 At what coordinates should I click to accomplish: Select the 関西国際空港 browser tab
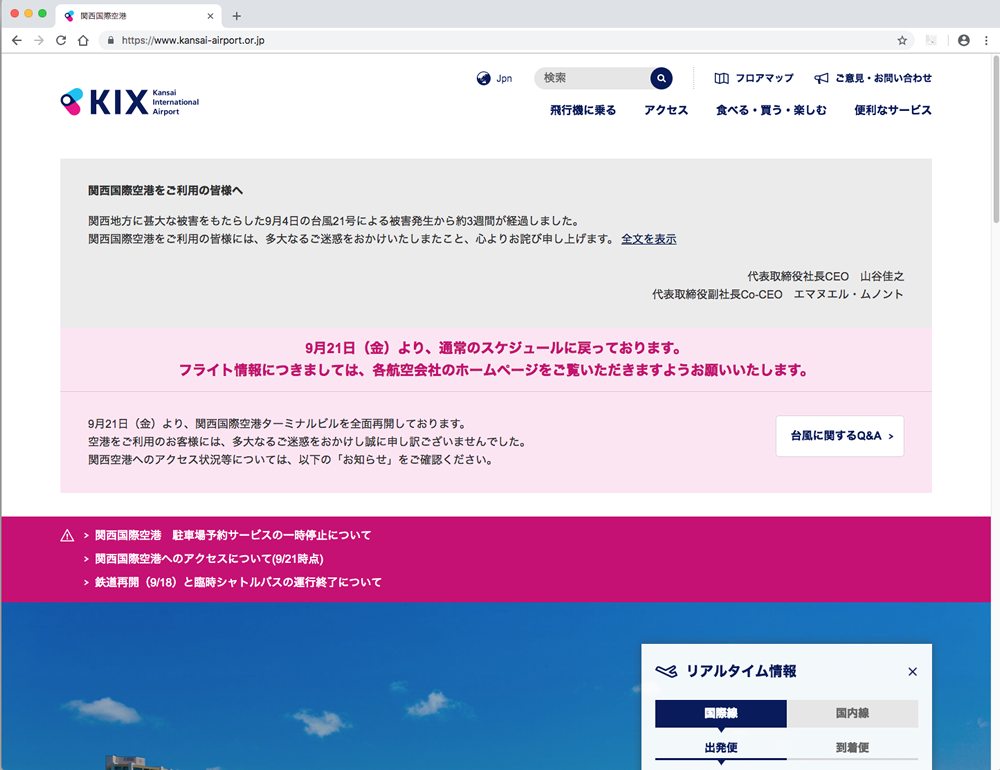pos(138,16)
